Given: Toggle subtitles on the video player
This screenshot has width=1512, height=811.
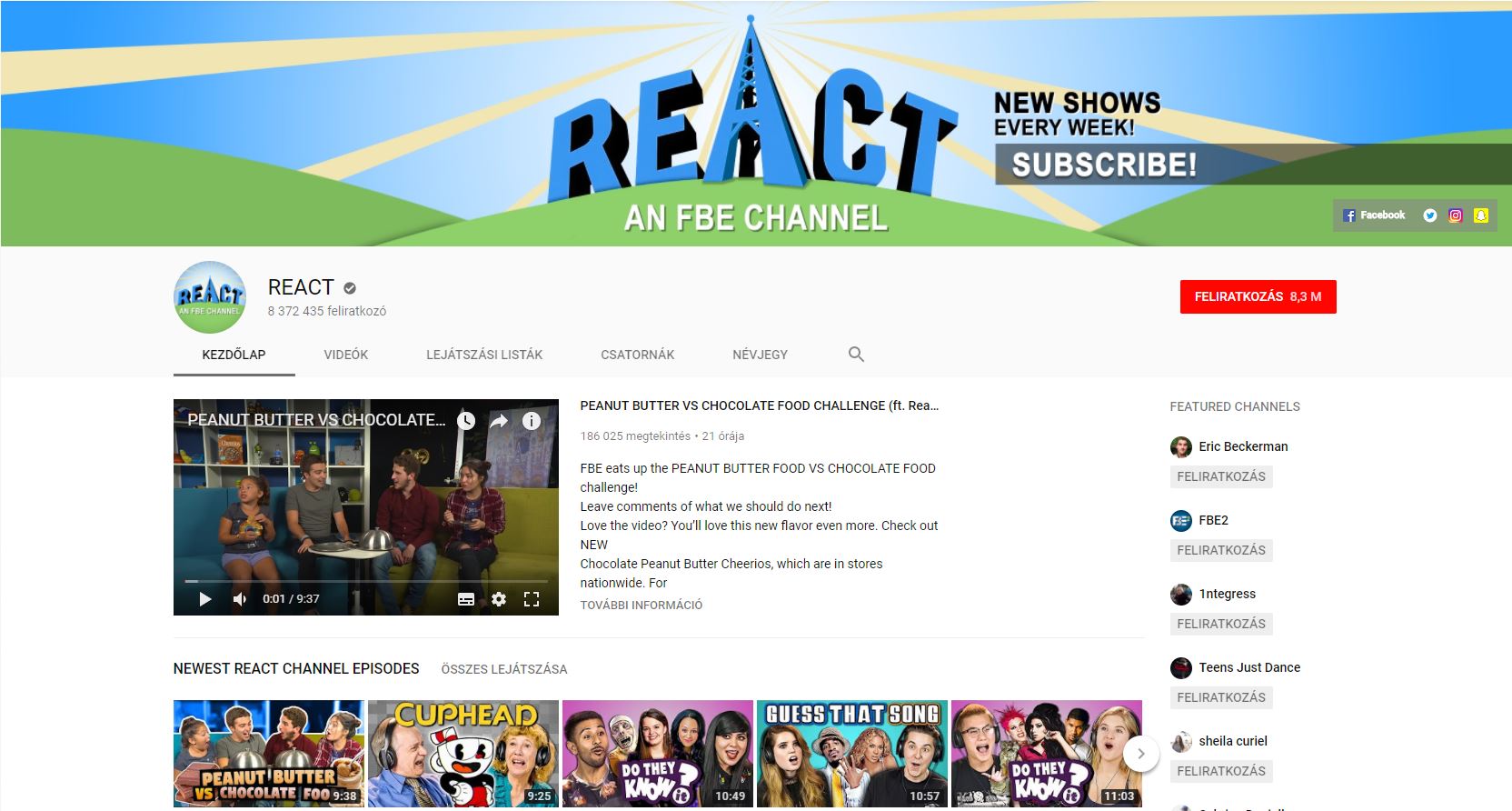Looking at the screenshot, I should [466, 599].
